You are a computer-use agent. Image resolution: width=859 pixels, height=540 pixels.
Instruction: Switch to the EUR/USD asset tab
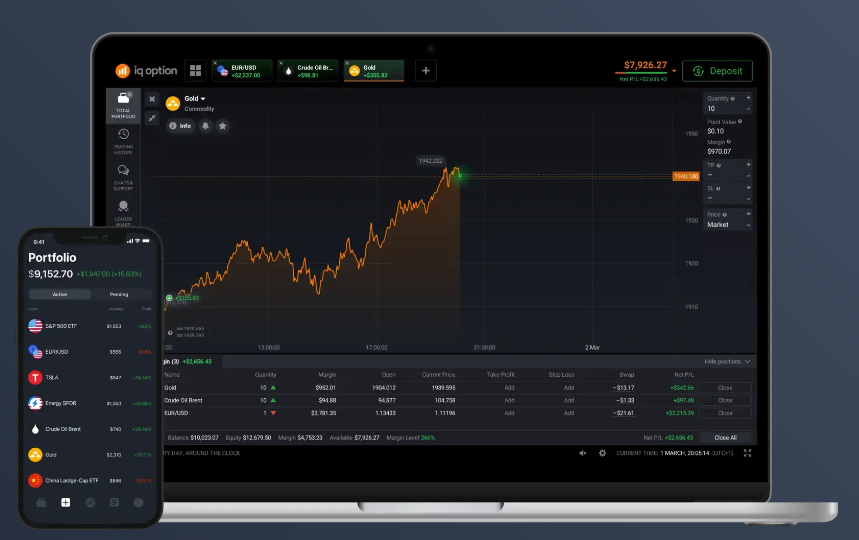click(x=241, y=71)
